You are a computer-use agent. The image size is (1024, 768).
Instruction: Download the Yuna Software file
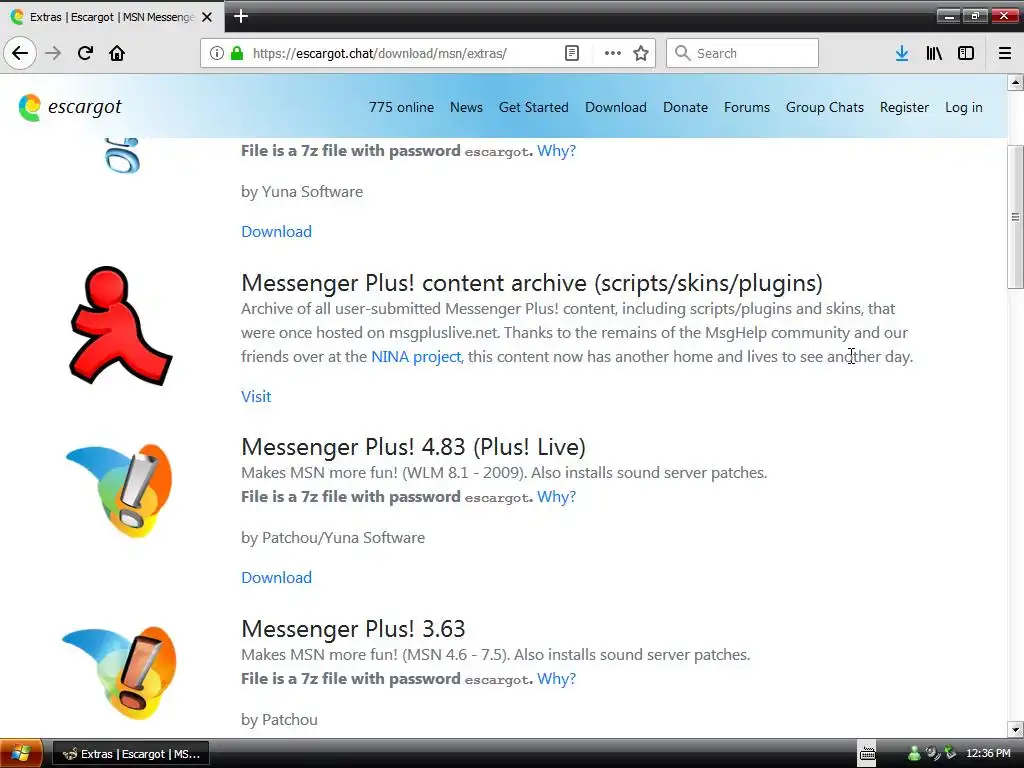pos(276,232)
